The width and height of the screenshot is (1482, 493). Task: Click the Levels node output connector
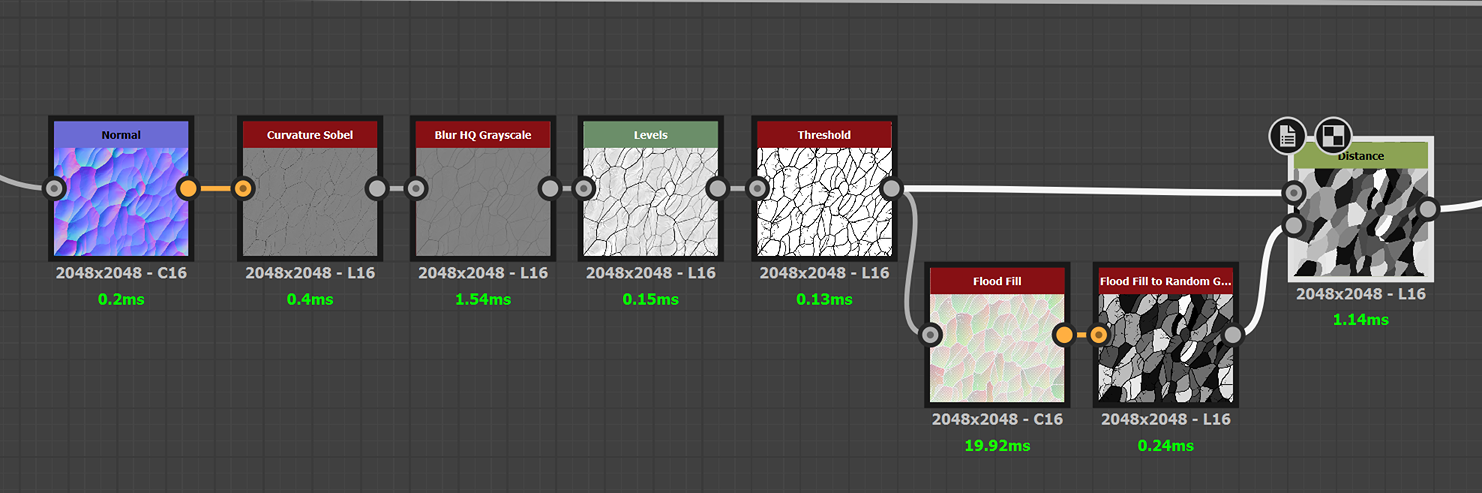tap(718, 188)
